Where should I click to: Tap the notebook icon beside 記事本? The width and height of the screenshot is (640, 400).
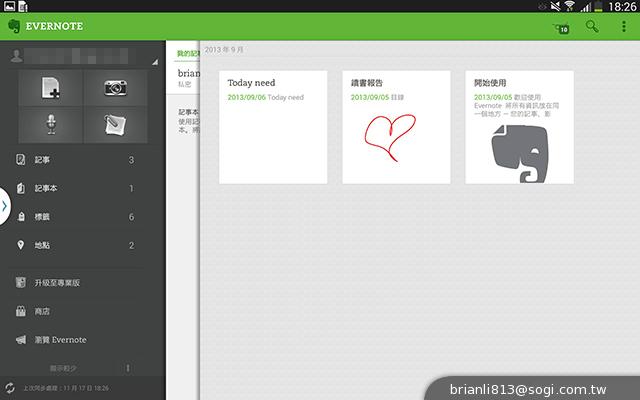pyautogui.click(x=20, y=188)
